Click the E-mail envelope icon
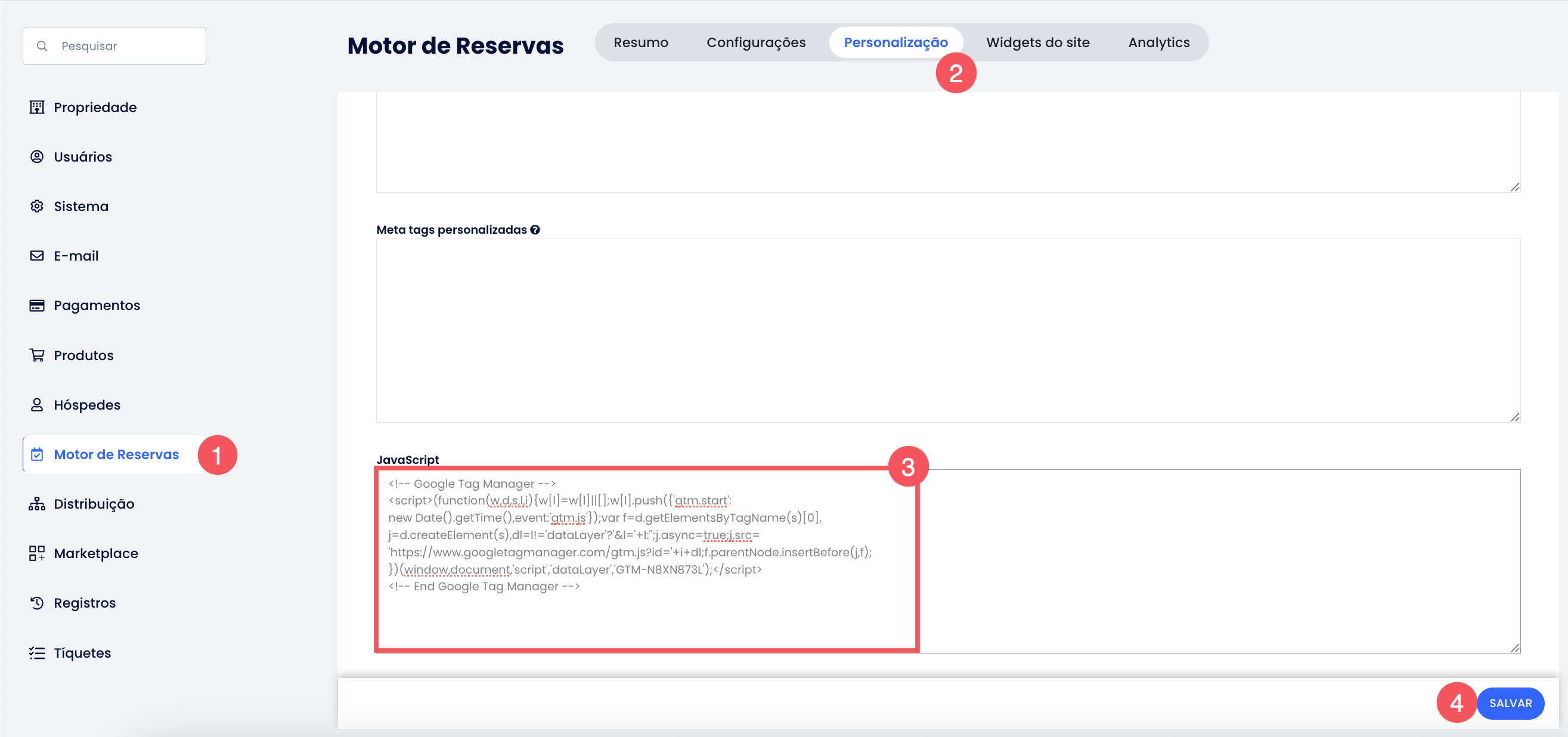1568x737 pixels. point(36,256)
